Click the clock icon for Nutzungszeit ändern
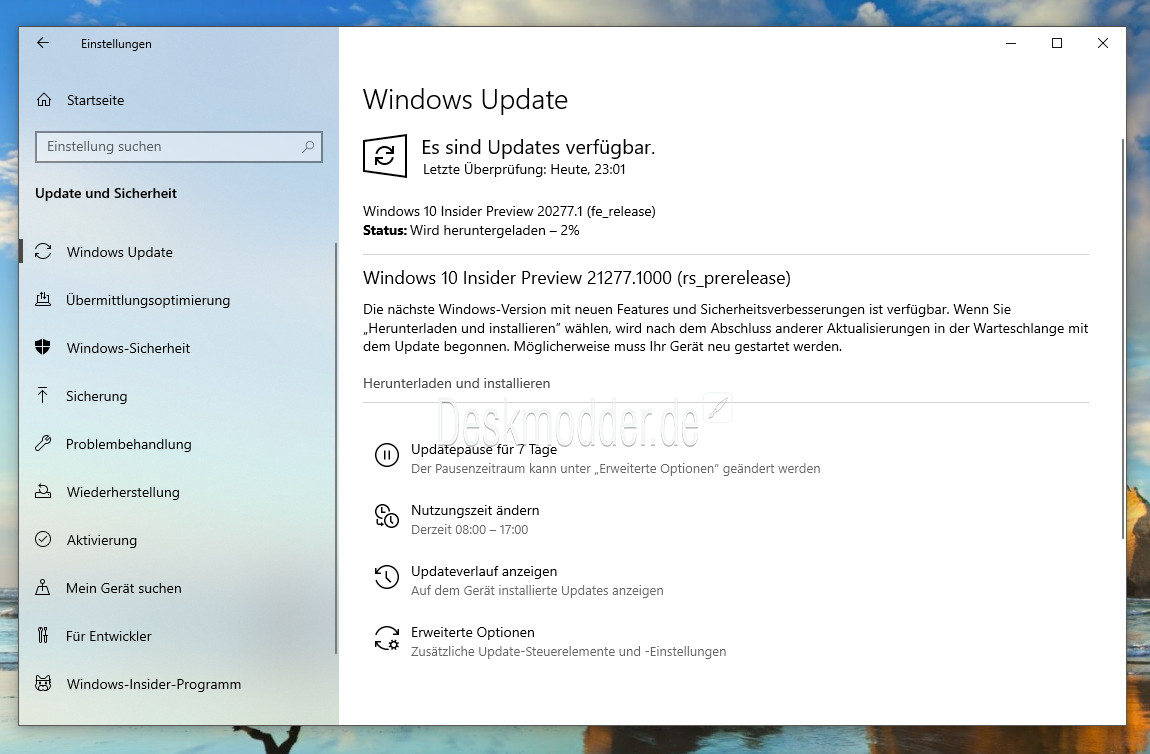The width and height of the screenshot is (1150, 754). (387, 516)
